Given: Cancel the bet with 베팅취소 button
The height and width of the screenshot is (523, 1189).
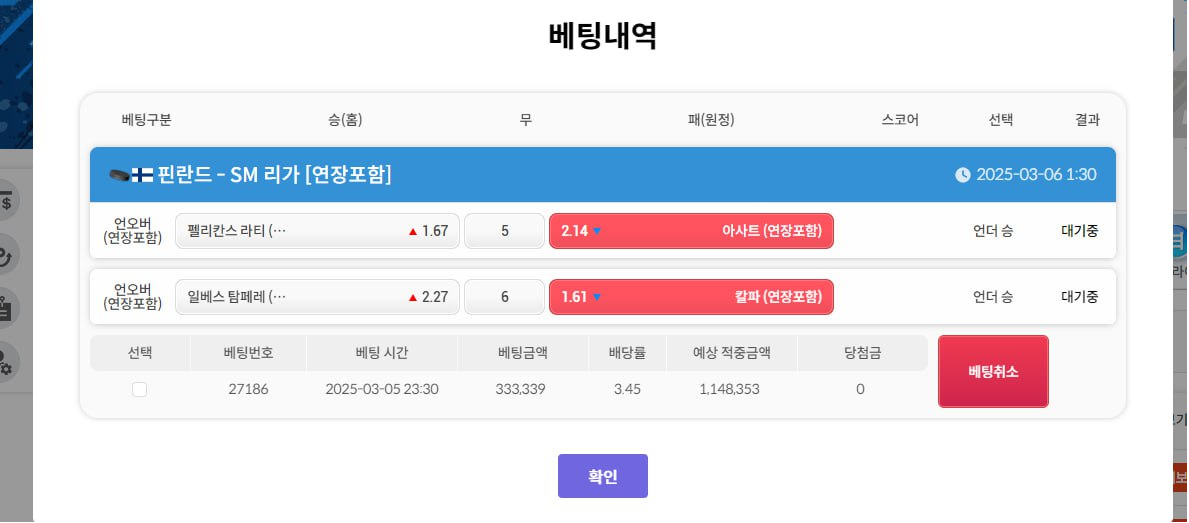Looking at the screenshot, I should point(993,371).
